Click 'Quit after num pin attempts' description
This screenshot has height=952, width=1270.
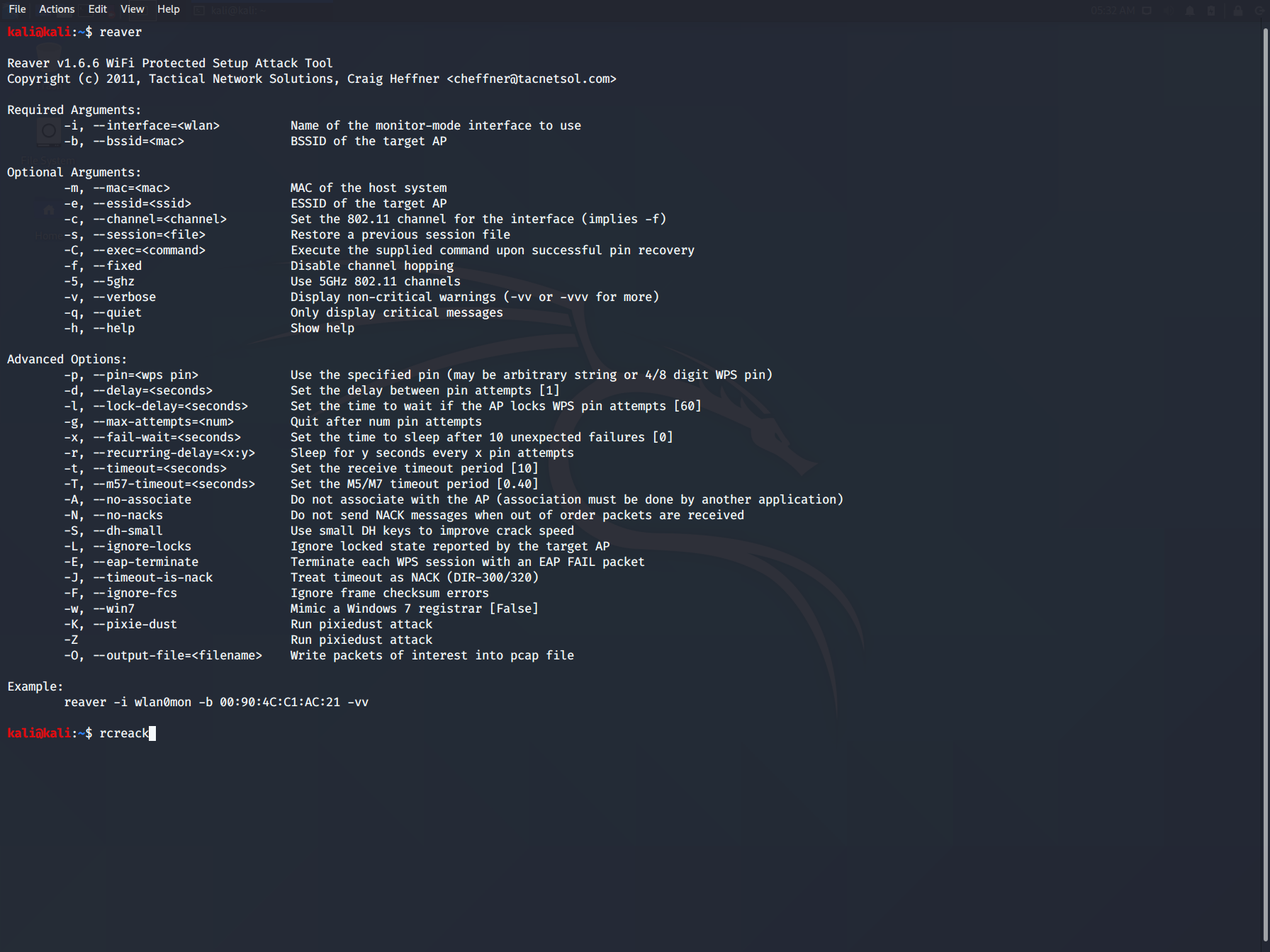386,421
